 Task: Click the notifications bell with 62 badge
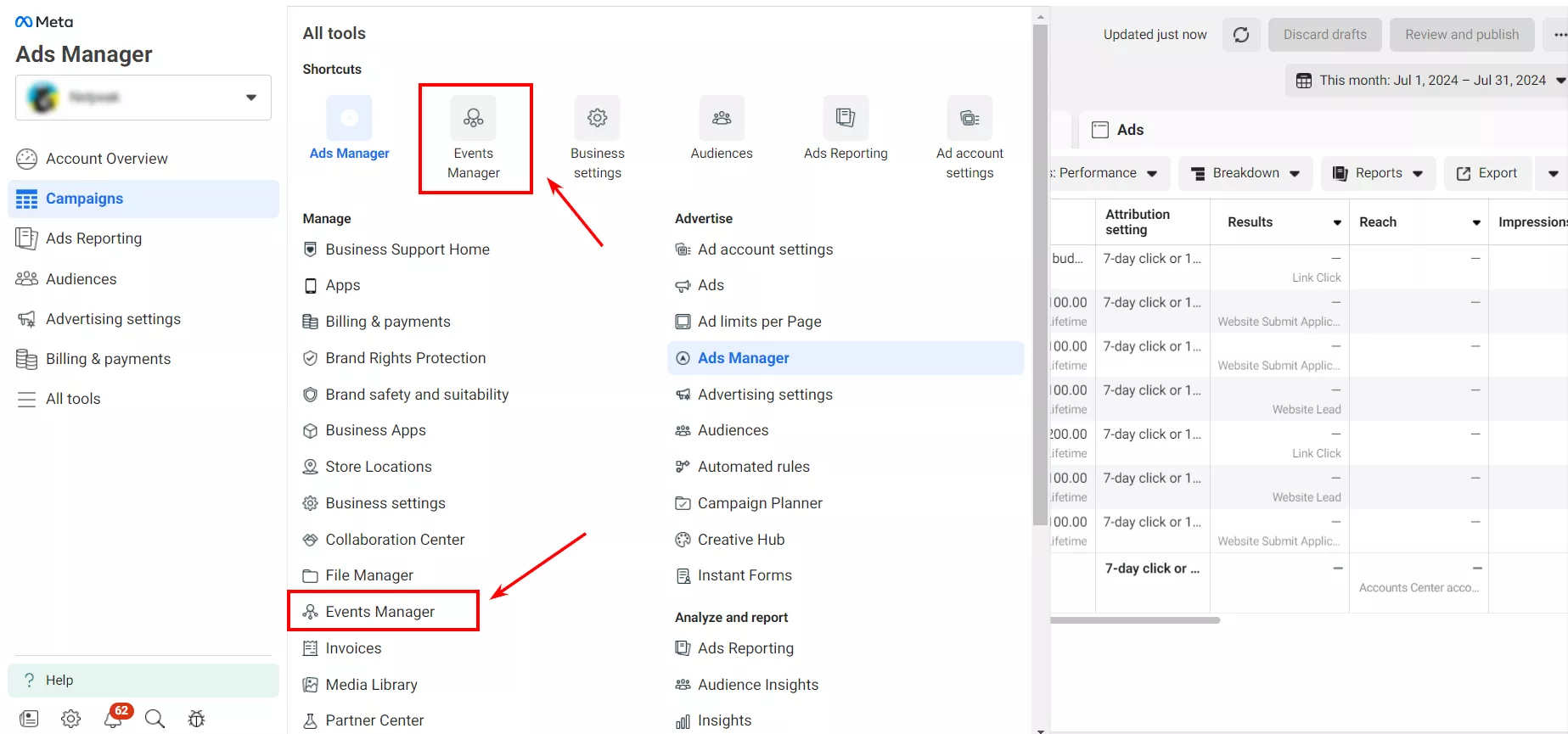[115, 717]
